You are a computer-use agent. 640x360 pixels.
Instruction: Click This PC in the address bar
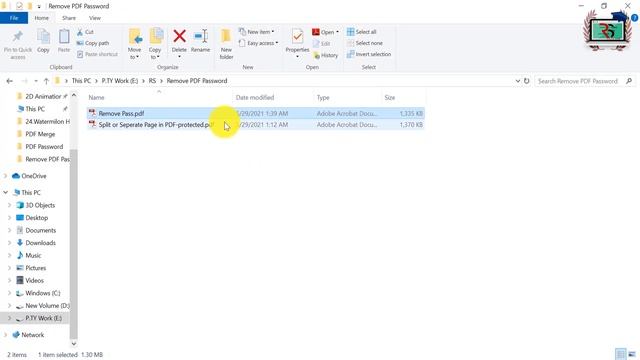point(81,81)
